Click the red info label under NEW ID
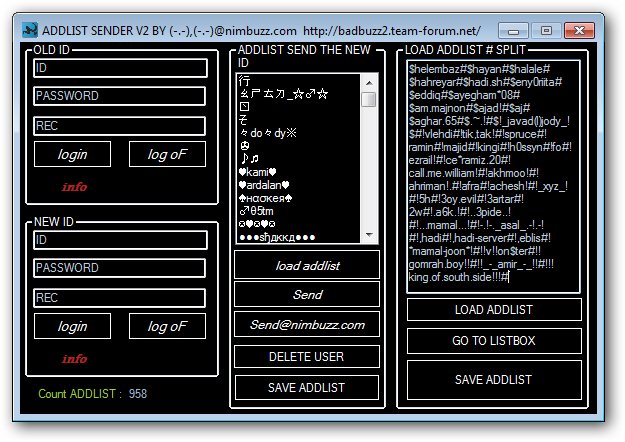The image size is (625, 442). click(x=74, y=359)
